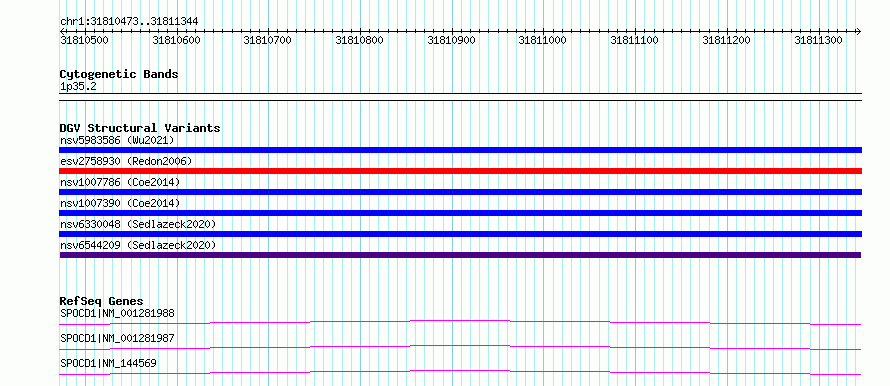Select the Cytogenetic Bands track heading
The width and height of the screenshot is (890, 386).
(119, 74)
